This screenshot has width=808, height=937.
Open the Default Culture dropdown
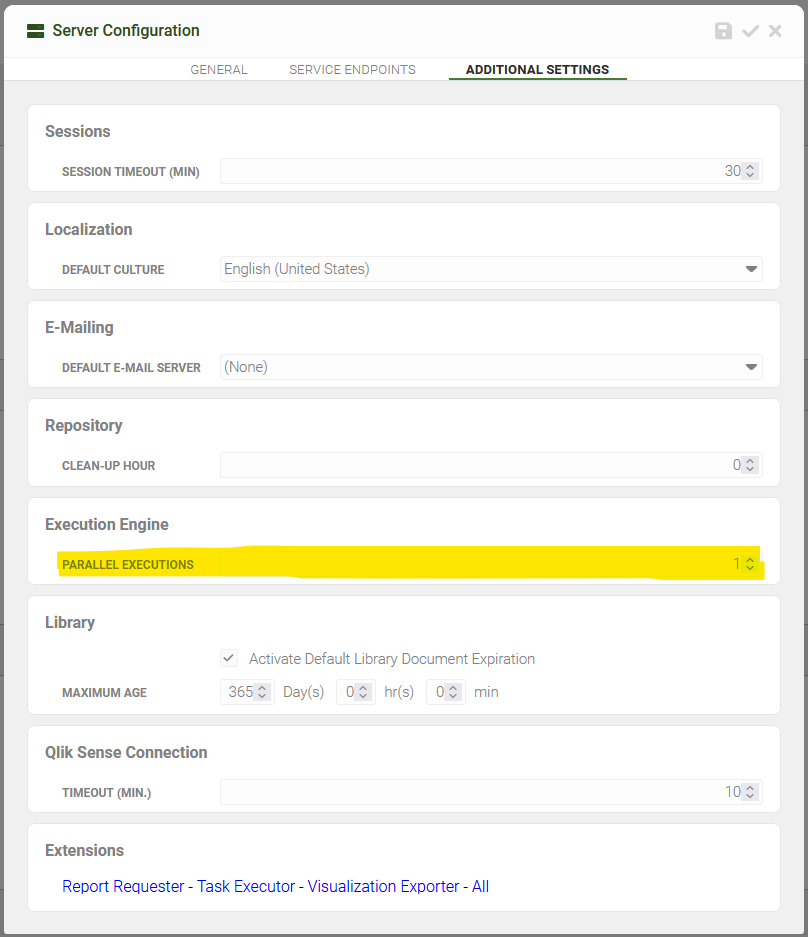click(491, 269)
